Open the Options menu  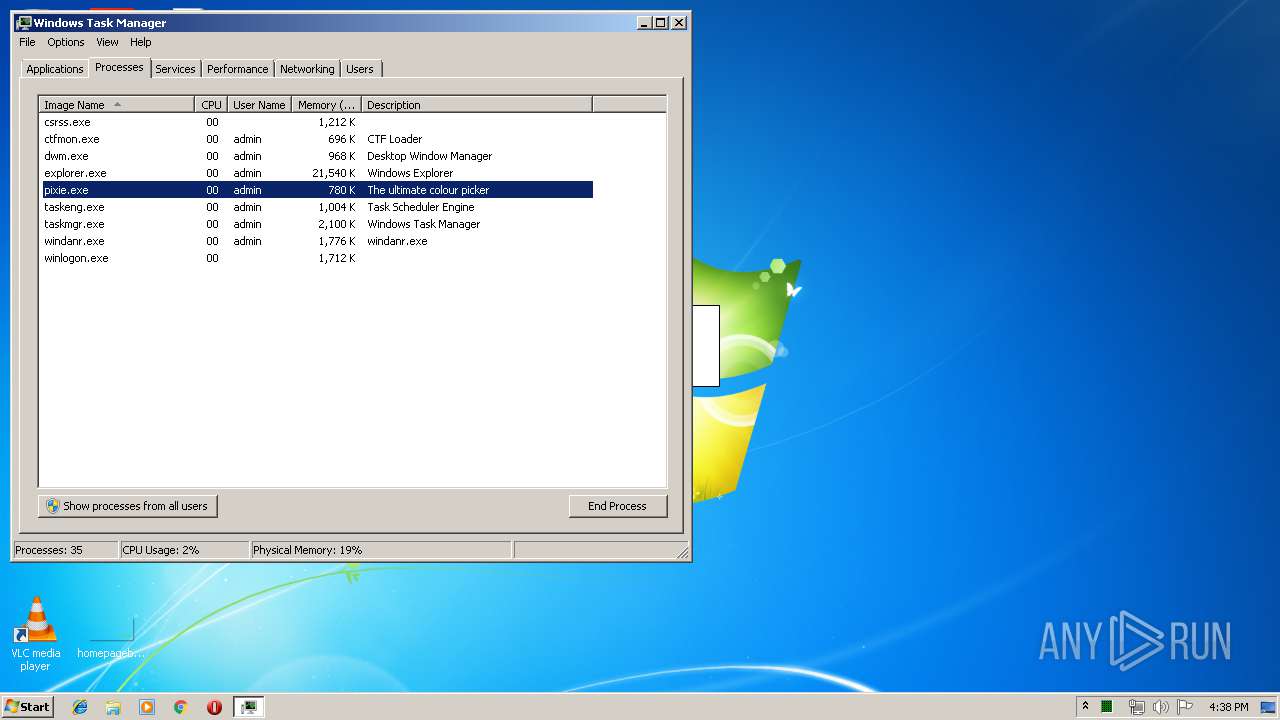(x=66, y=42)
